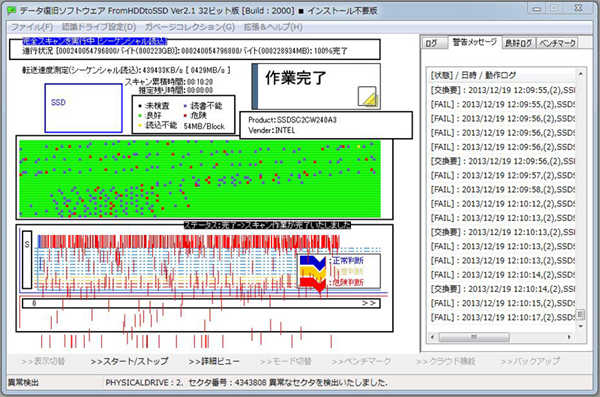Open the ガベージコレクション(G) menu

tap(190, 27)
